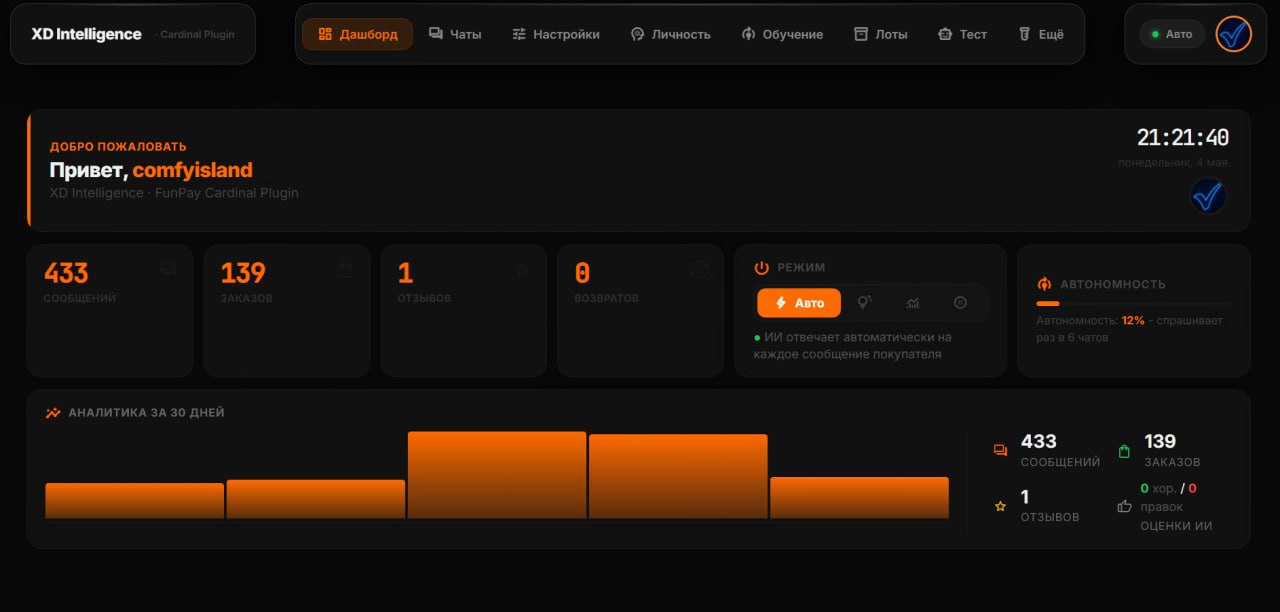Click the messages icon in the analytics summary

pos(1000,451)
